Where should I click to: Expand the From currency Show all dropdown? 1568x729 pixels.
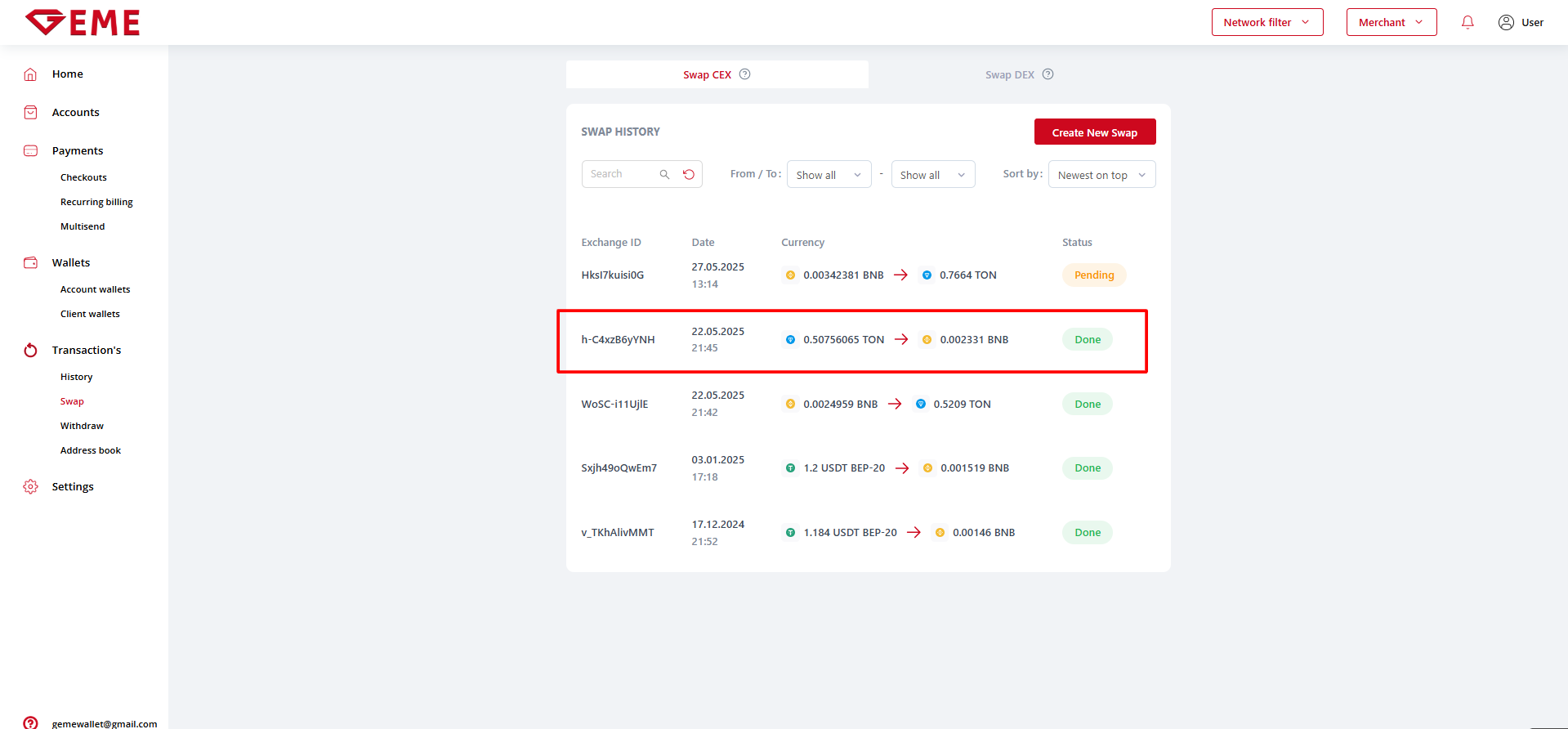[x=829, y=175]
